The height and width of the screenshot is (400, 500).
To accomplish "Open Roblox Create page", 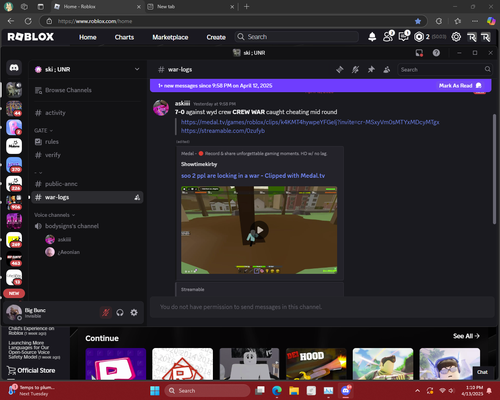I will (216, 37).
